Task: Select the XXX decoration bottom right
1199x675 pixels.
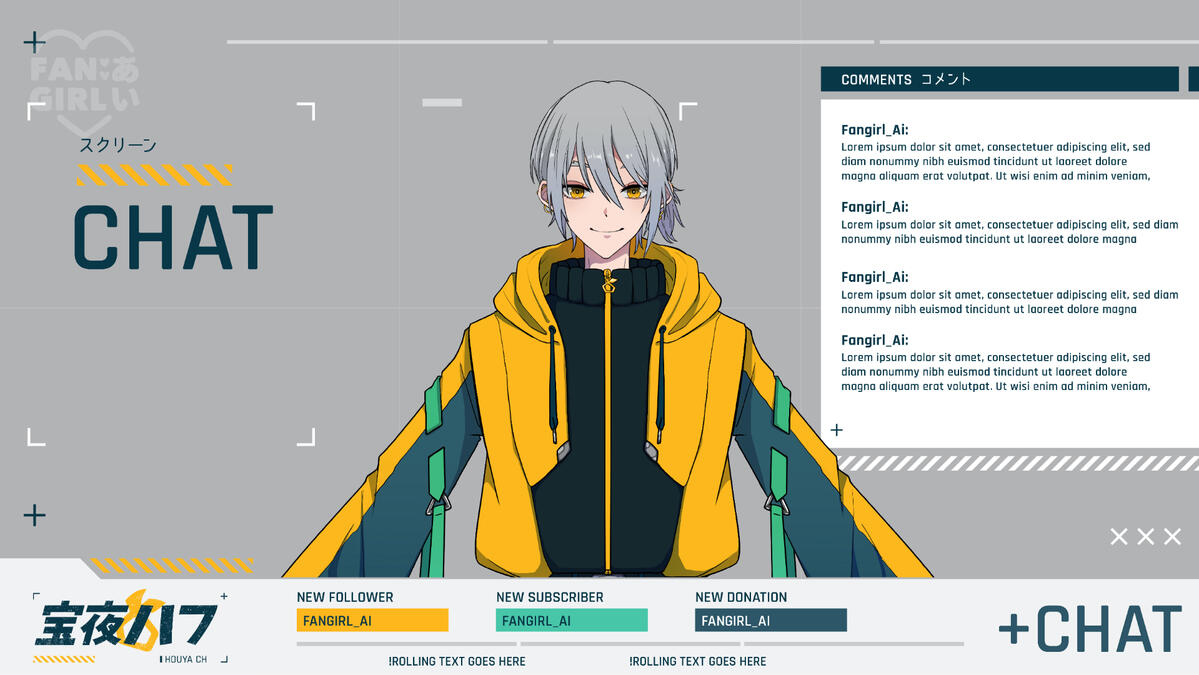Action: (1143, 536)
